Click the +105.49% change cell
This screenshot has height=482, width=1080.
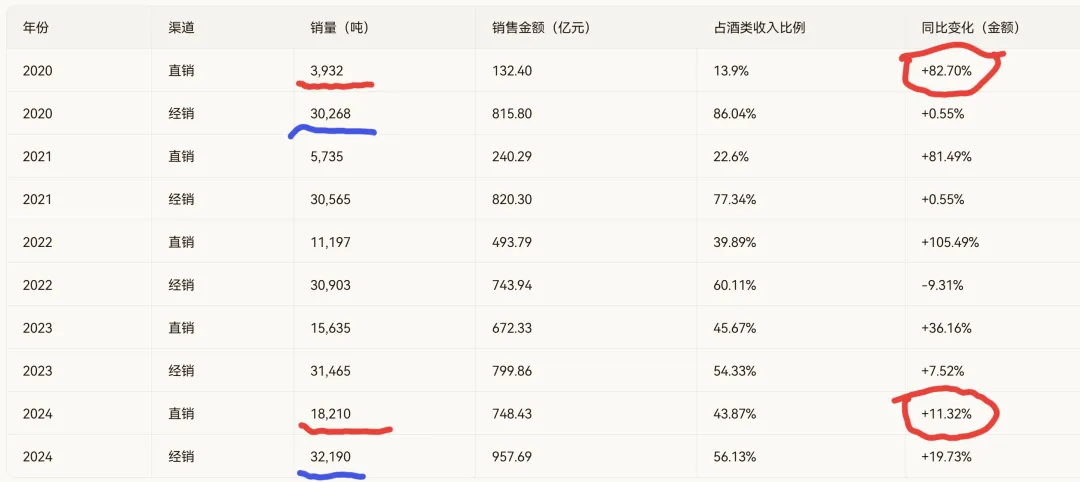(x=950, y=242)
